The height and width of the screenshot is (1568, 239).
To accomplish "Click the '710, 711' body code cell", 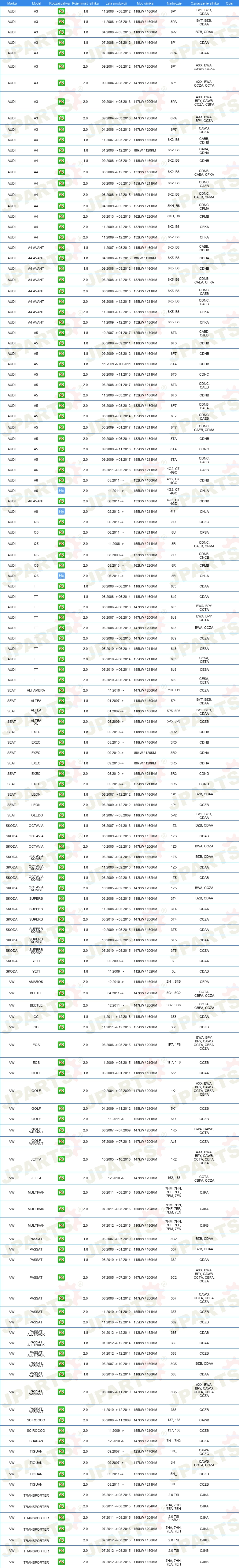I will (x=174, y=690).
